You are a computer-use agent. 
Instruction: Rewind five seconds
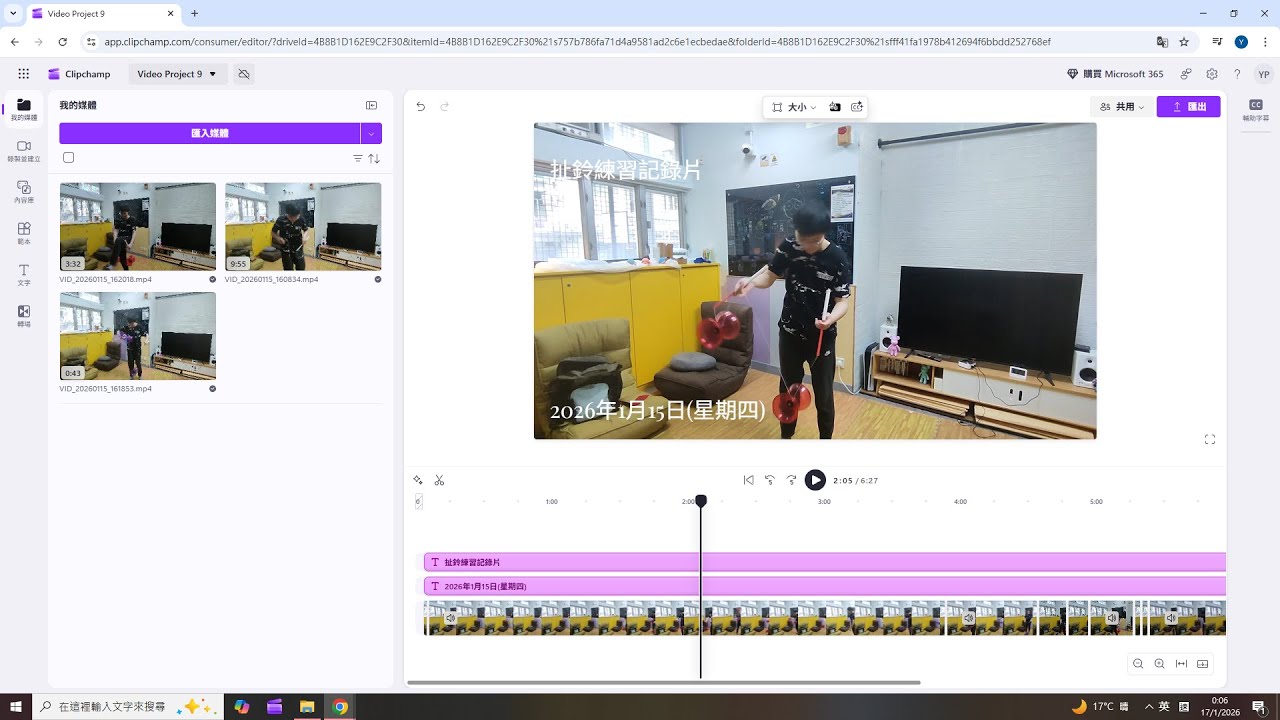[x=770, y=480]
